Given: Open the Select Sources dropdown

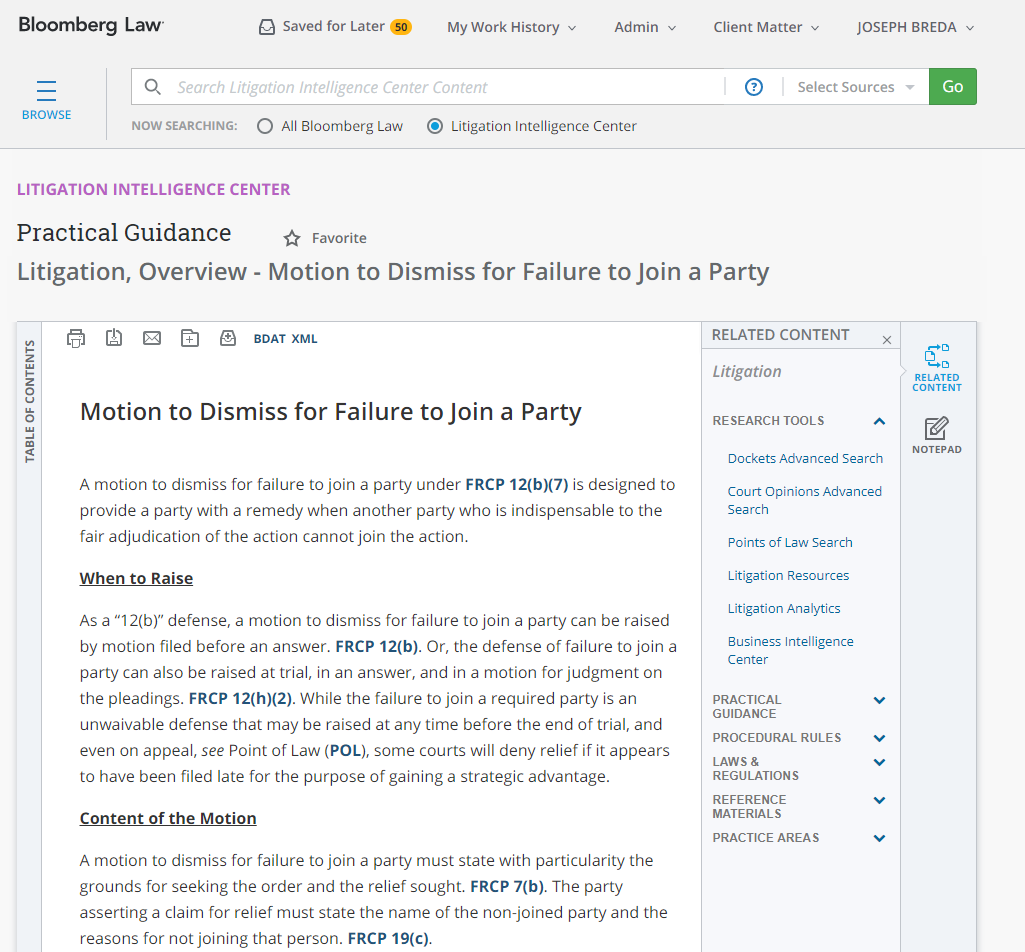Looking at the screenshot, I should (x=855, y=87).
